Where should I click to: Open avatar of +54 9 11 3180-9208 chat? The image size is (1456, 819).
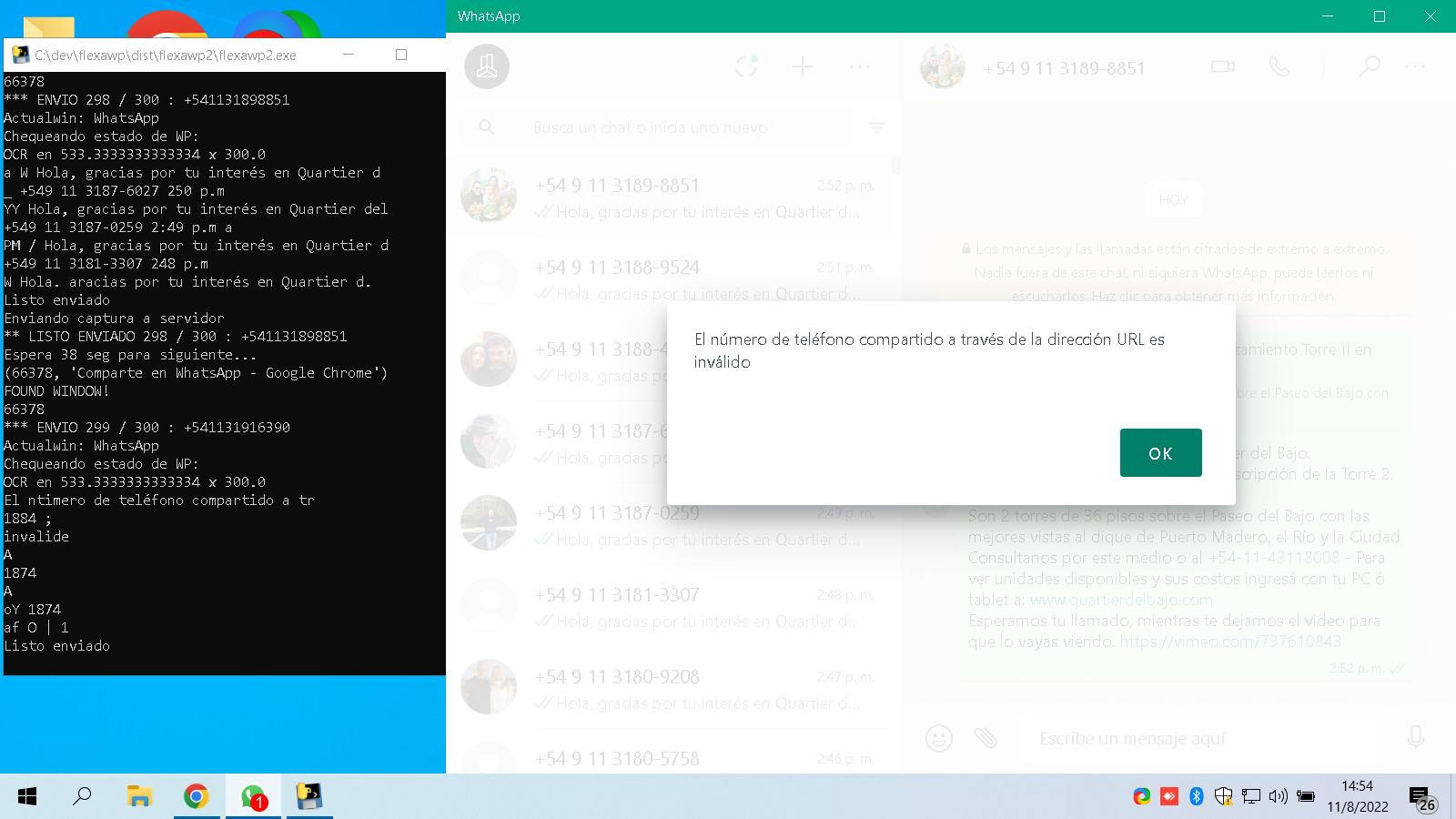coord(489,687)
